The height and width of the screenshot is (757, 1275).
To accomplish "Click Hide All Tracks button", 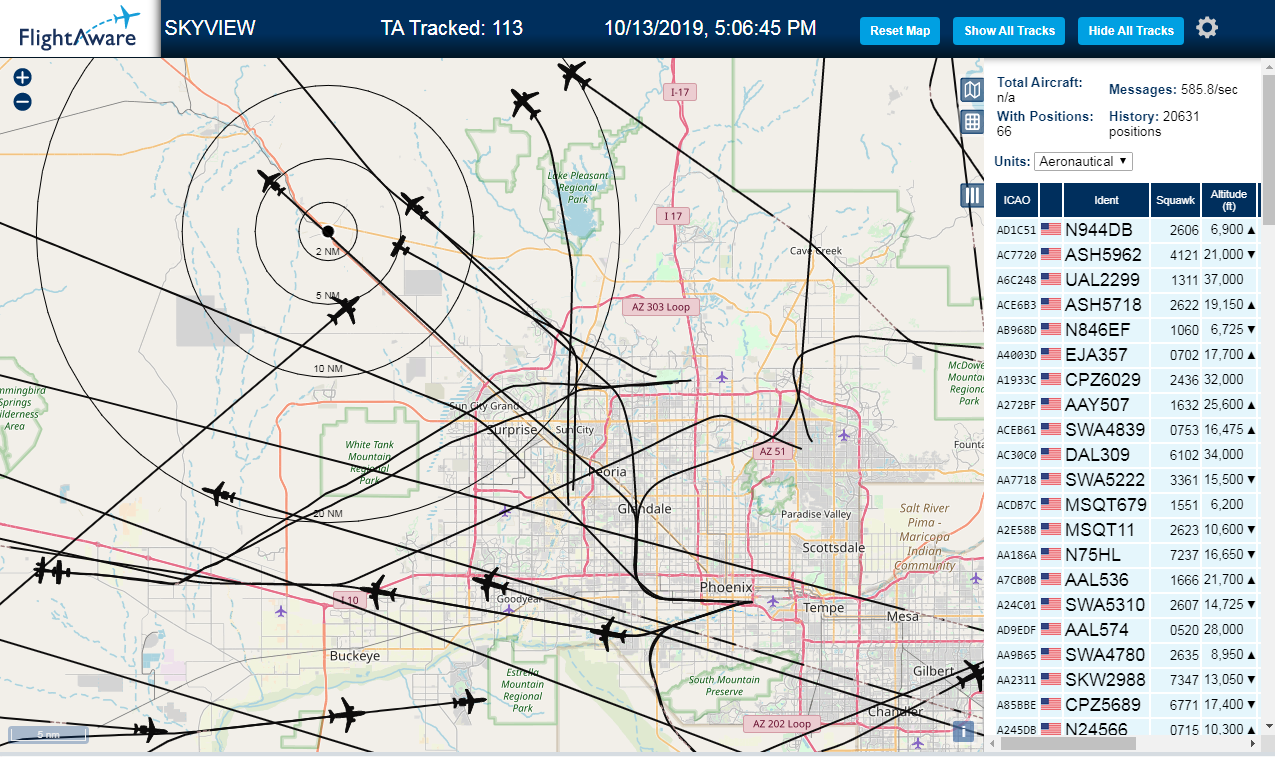I will (1131, 31).
